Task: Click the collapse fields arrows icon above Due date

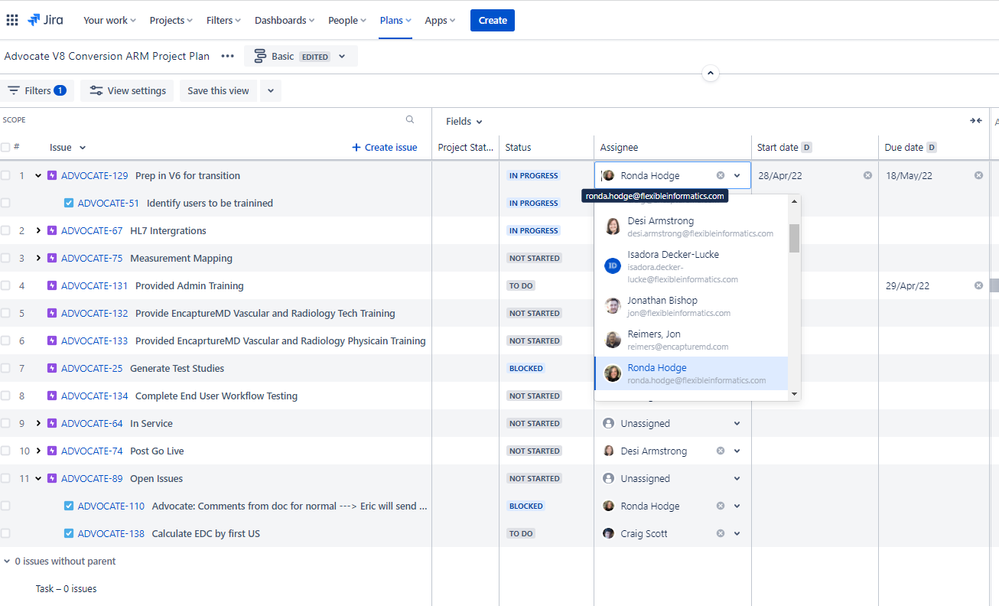Action: pyautogui.click(x=976, y=120)
